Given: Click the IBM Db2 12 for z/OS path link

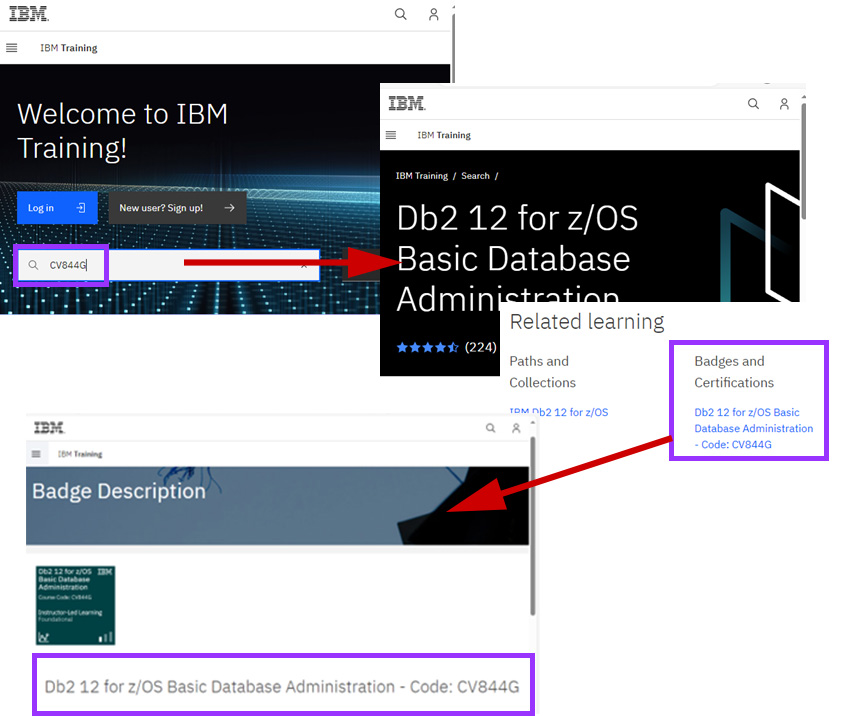Looking at the screenshot, I should pos(558,412).
